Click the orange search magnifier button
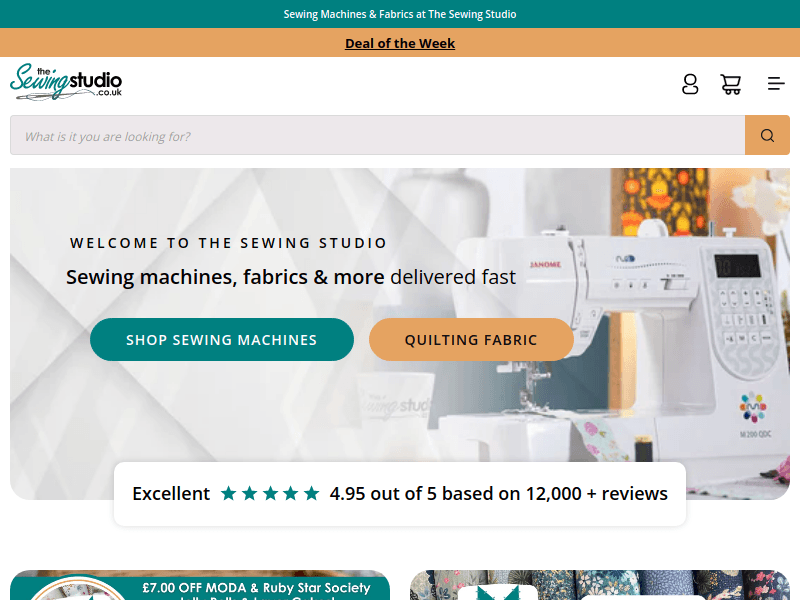800x600 pixels. [767, 135]
